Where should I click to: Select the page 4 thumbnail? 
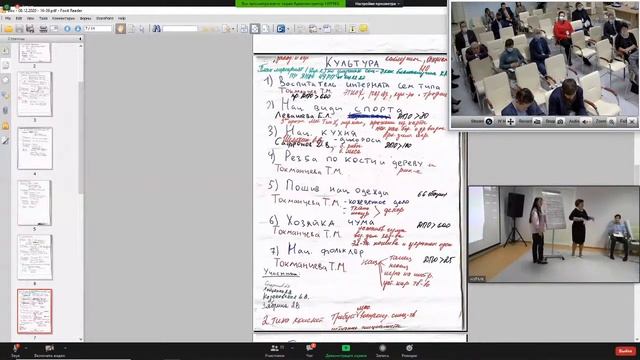pos(35,148)
